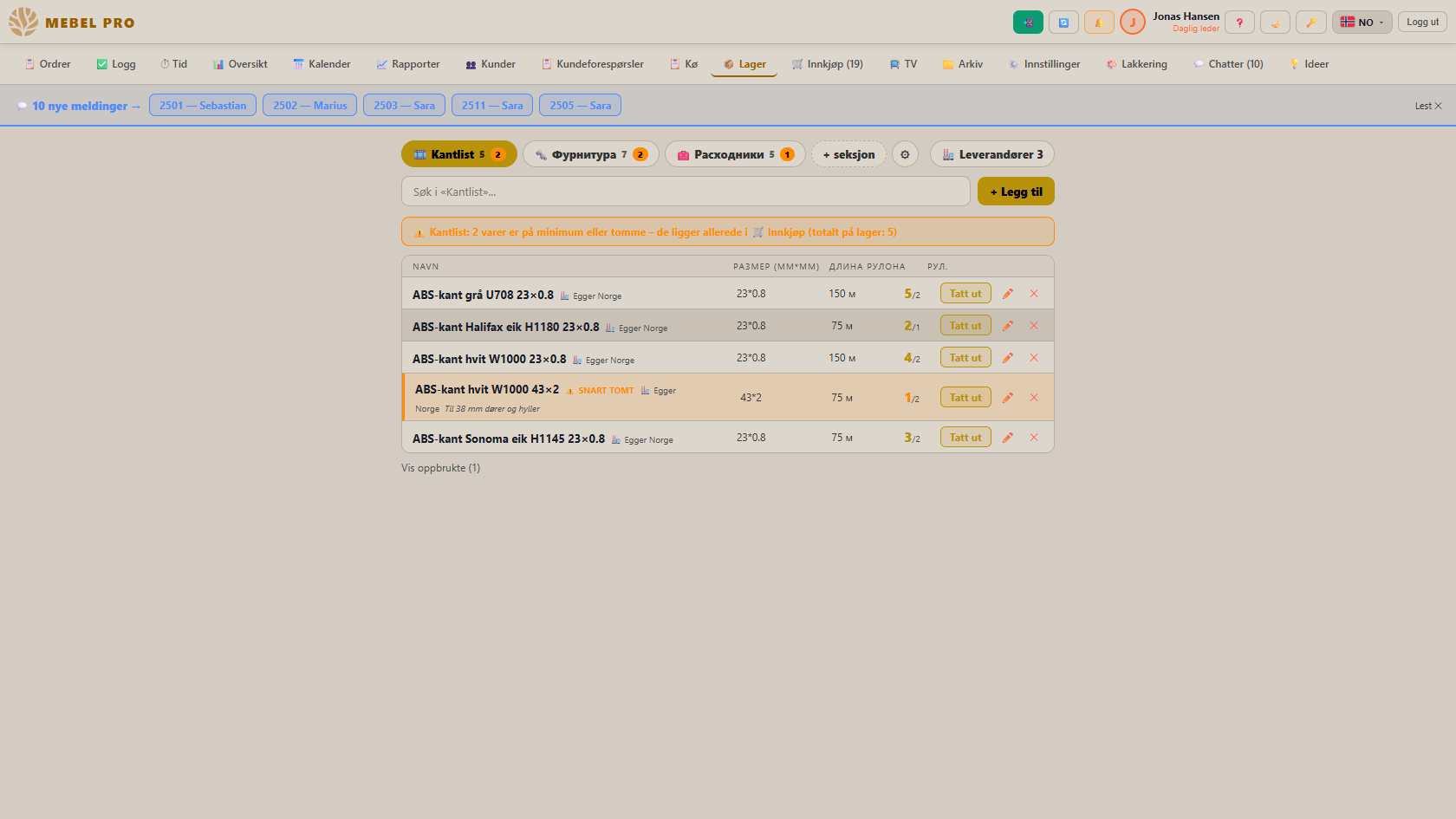Open help with the question mark icon
Image resolution: width=1456 pixels, height=819 pixels.
[1239, 23]
